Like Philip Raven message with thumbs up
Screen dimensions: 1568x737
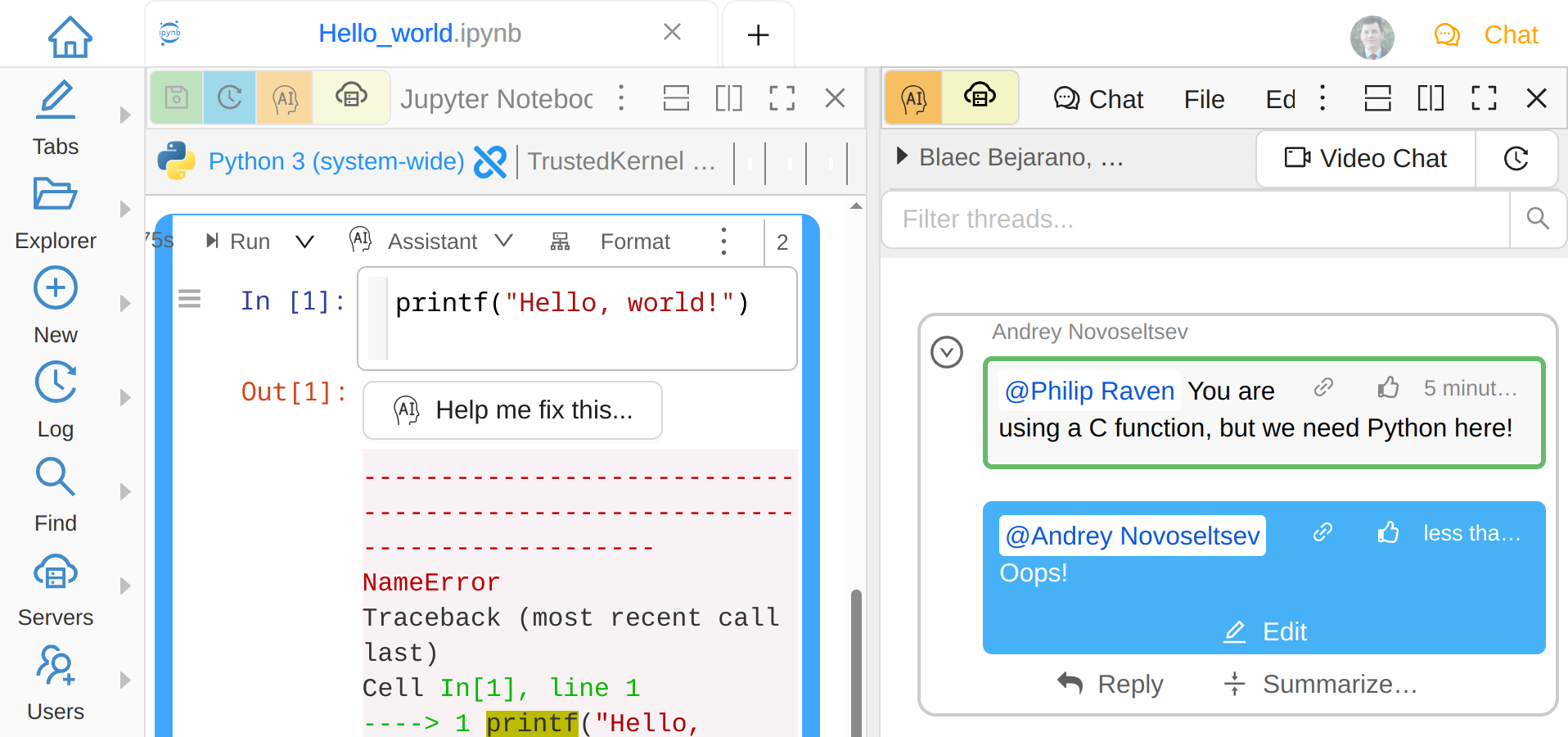(x=1388, y=388)
